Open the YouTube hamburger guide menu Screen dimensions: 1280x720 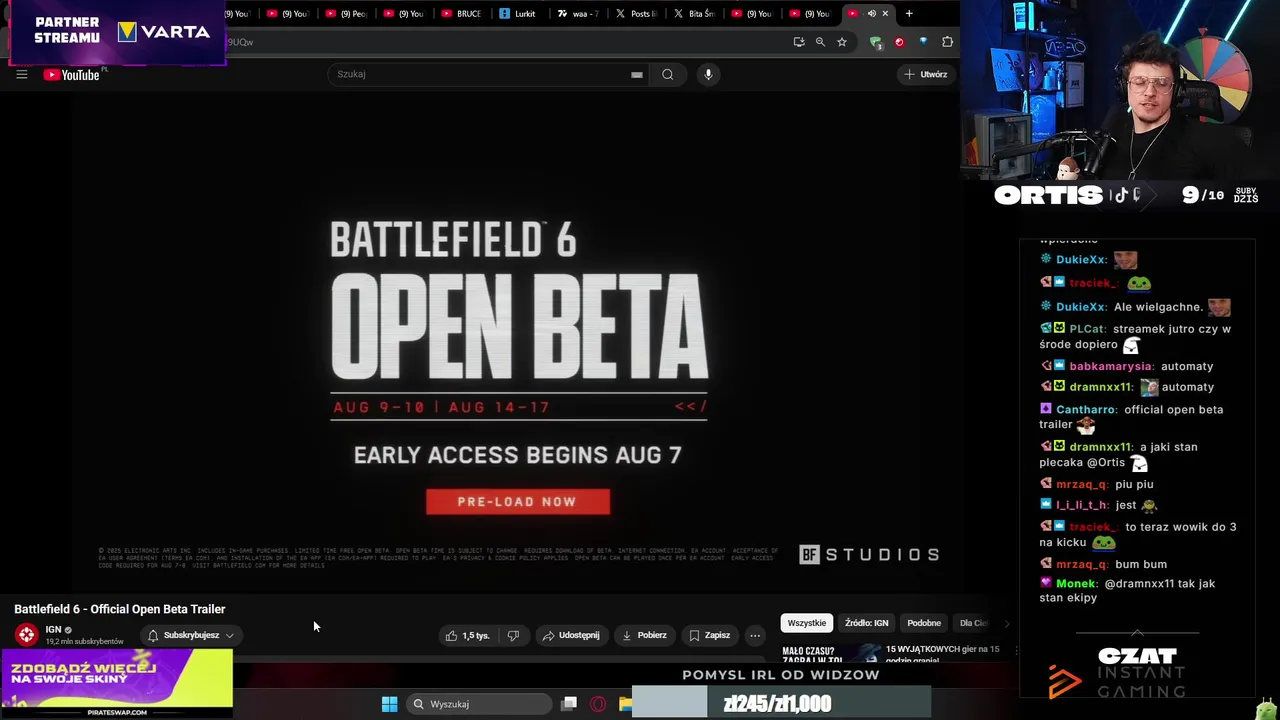pos(21,74)
